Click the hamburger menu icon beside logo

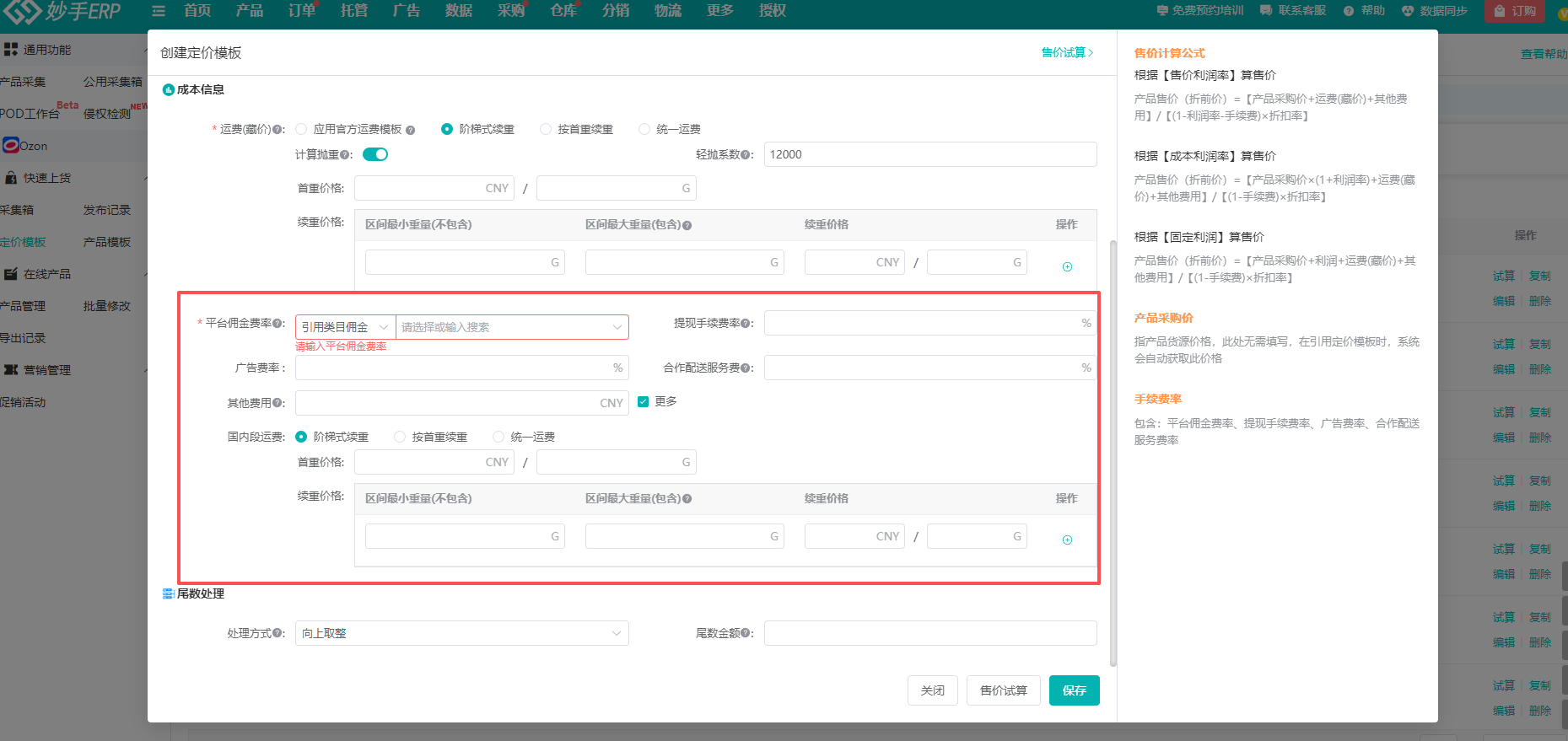click(159, 11)
